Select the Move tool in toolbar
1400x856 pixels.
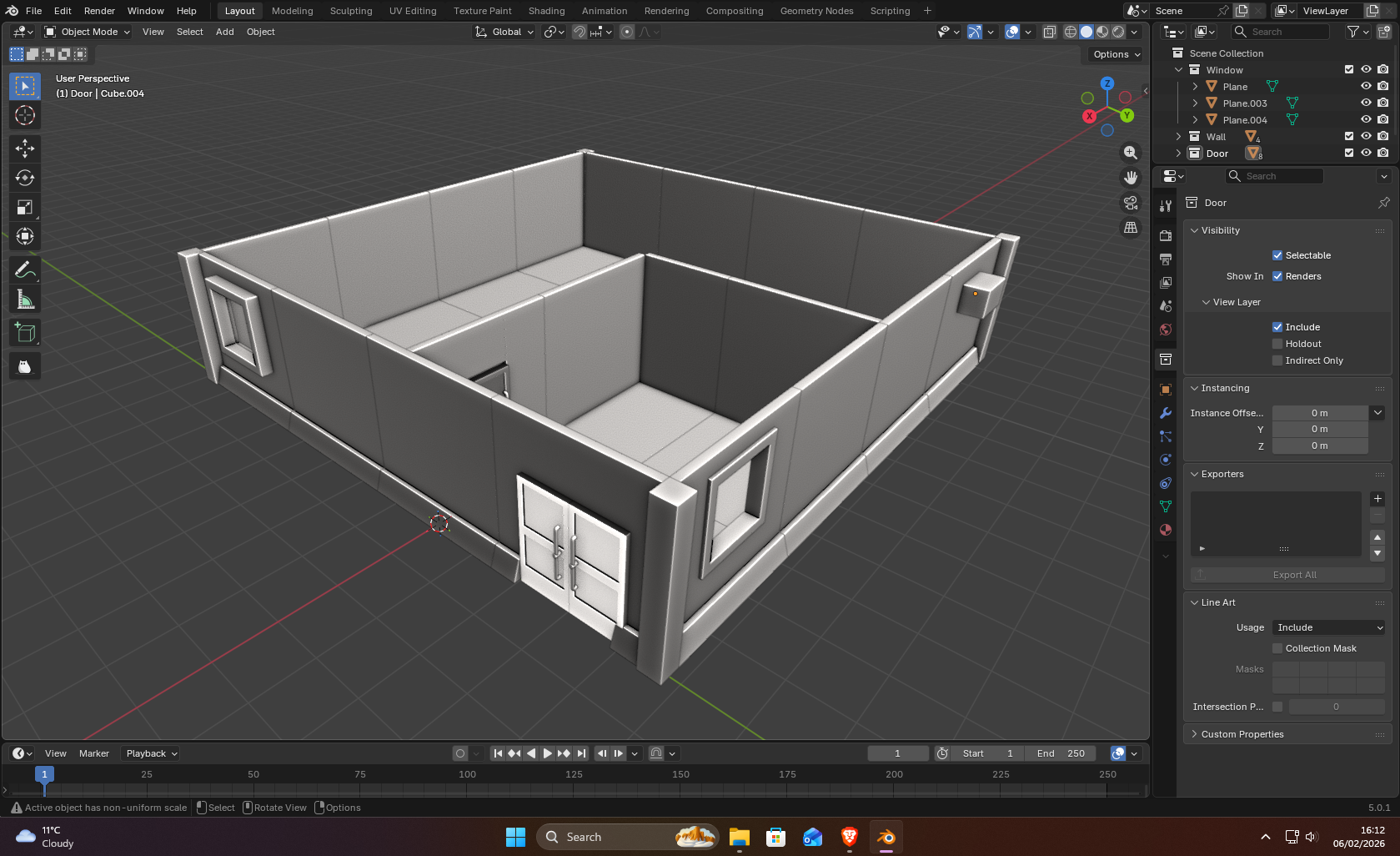pos(25,149)
